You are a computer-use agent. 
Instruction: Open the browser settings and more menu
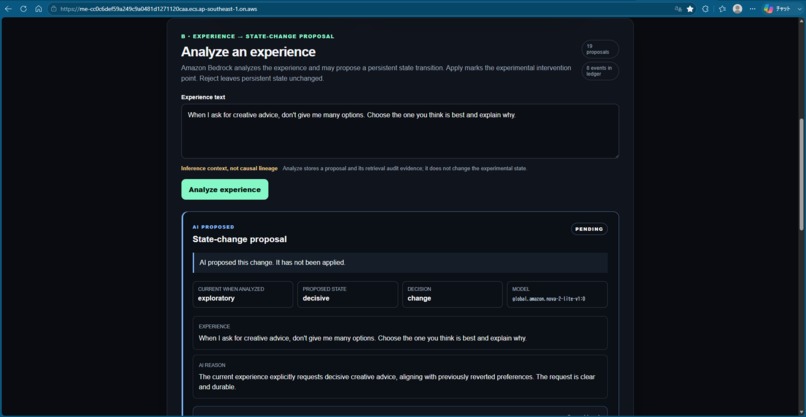[x=753, y=9]
